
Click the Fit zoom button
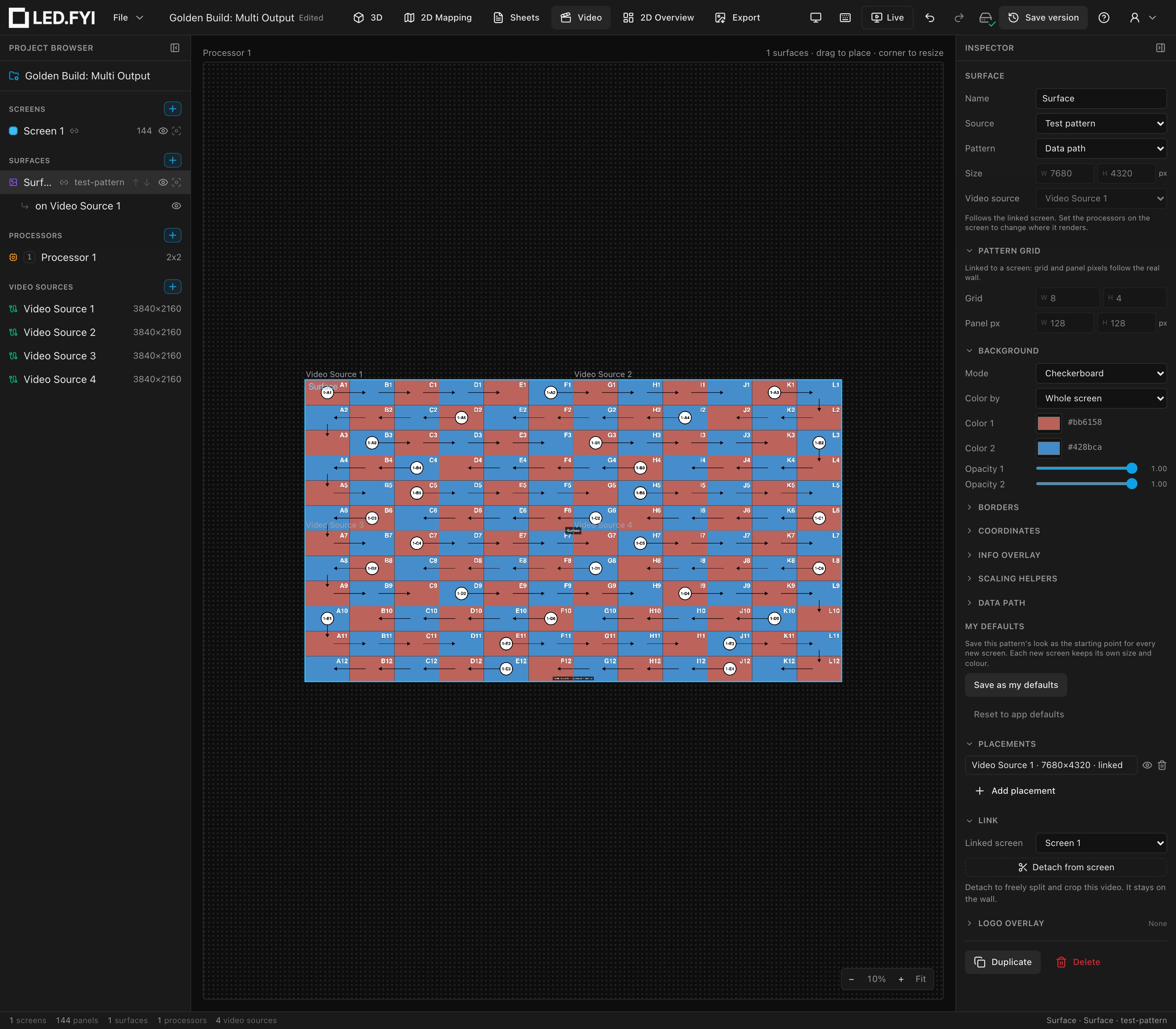[921, 979]
